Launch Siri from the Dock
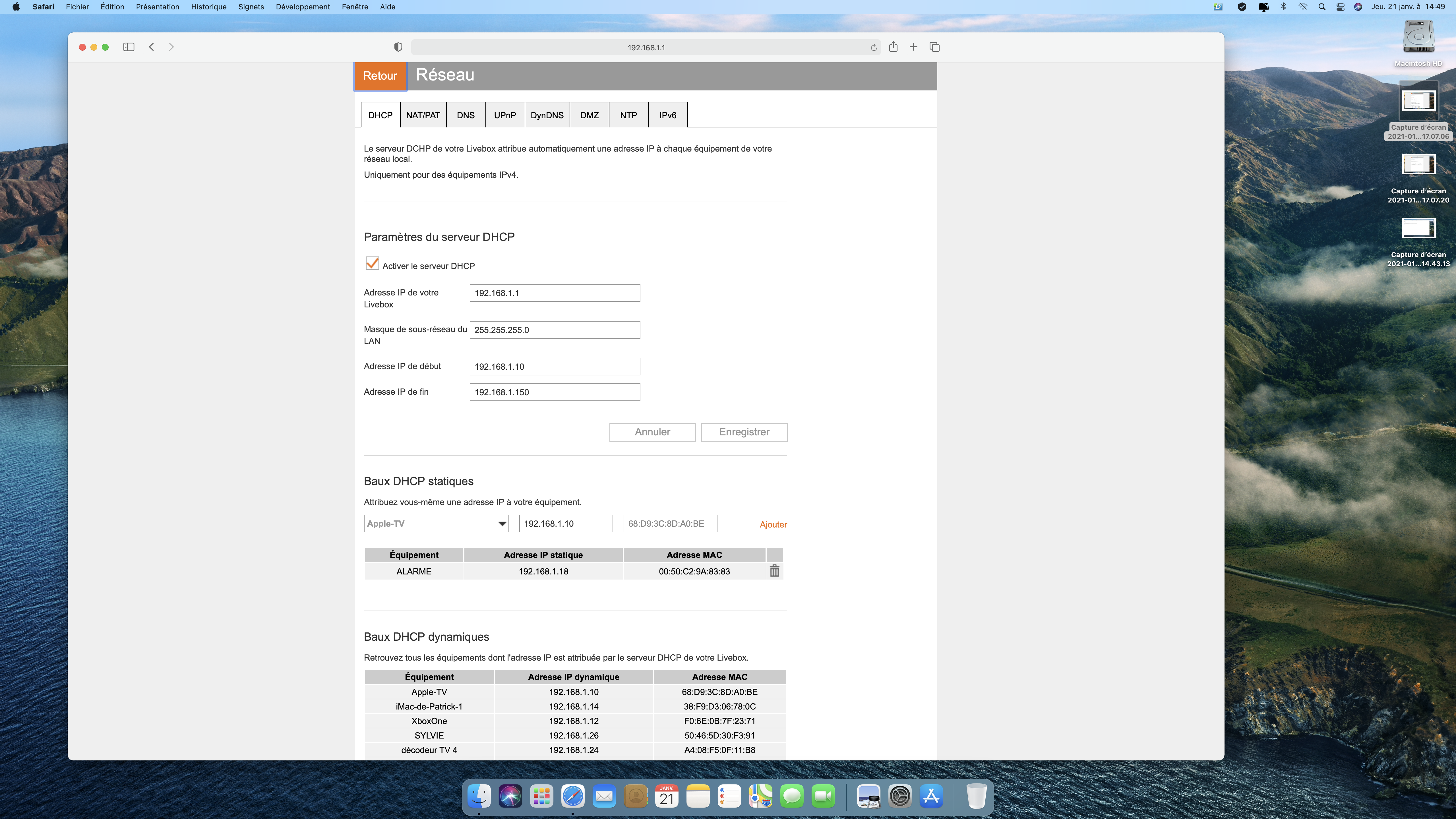 510,796
